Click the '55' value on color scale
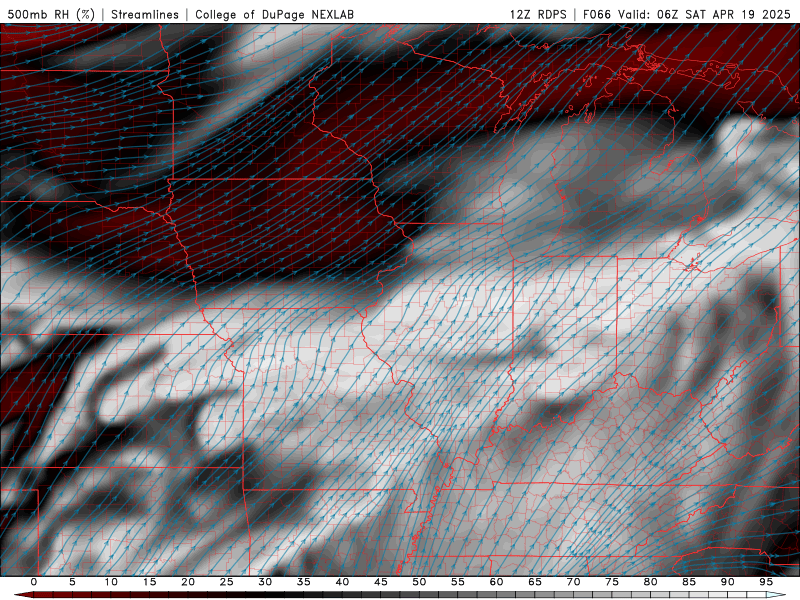The image size is (800, 600). point(458,582)
